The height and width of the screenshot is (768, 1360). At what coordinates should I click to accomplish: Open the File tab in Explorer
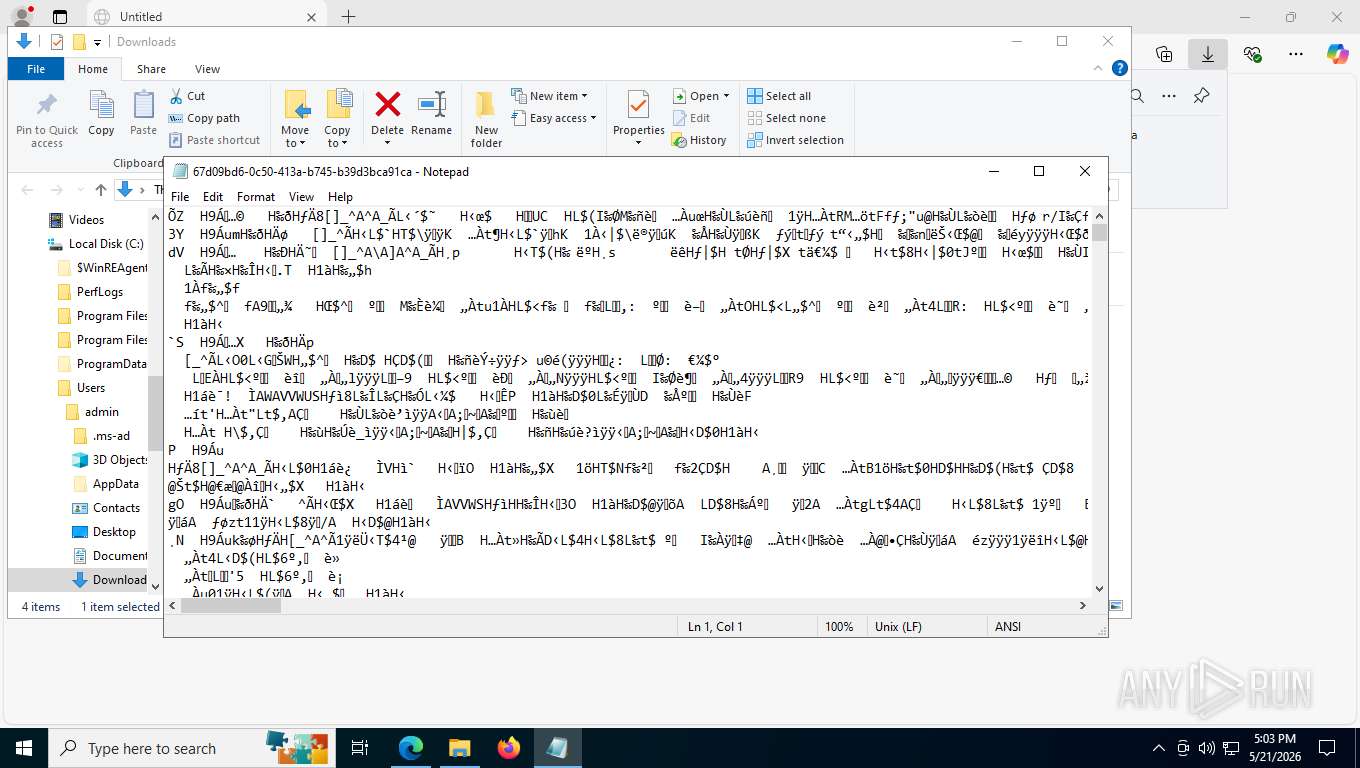coord(36,69)
